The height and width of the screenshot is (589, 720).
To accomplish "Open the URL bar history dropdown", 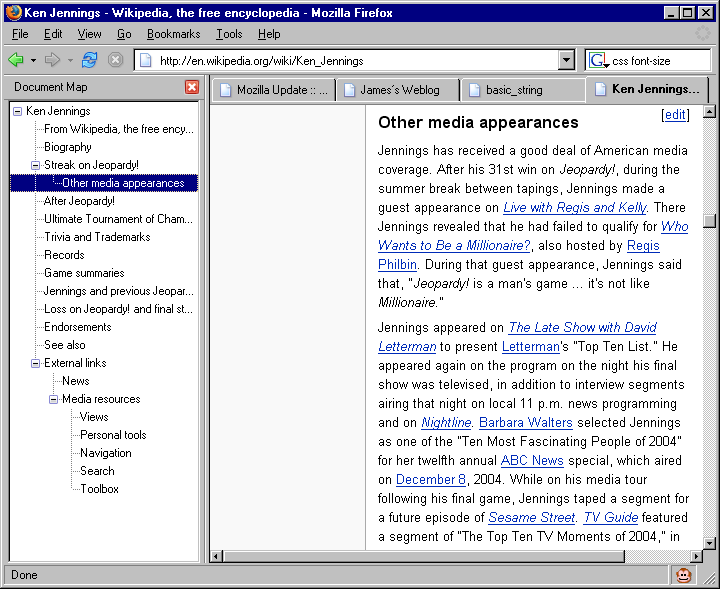I will click(567, 60).
